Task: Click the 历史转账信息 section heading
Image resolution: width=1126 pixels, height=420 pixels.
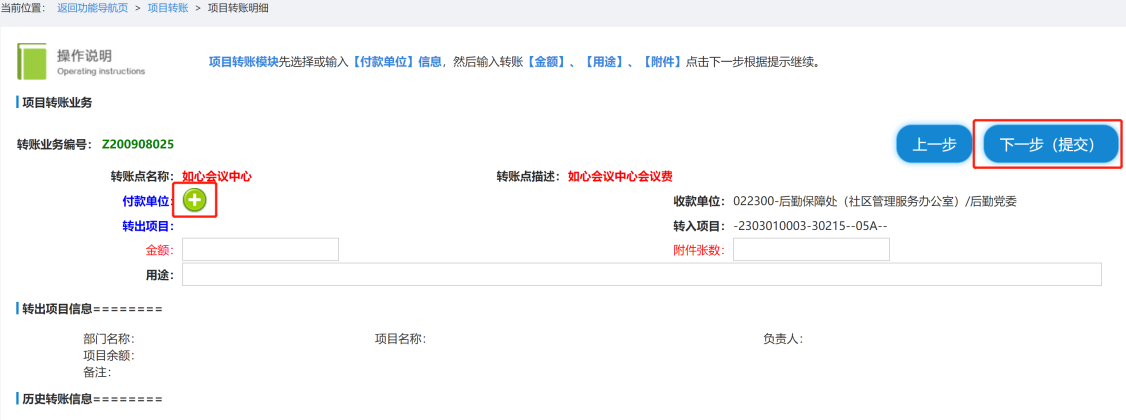Action: tap(91, 399)
